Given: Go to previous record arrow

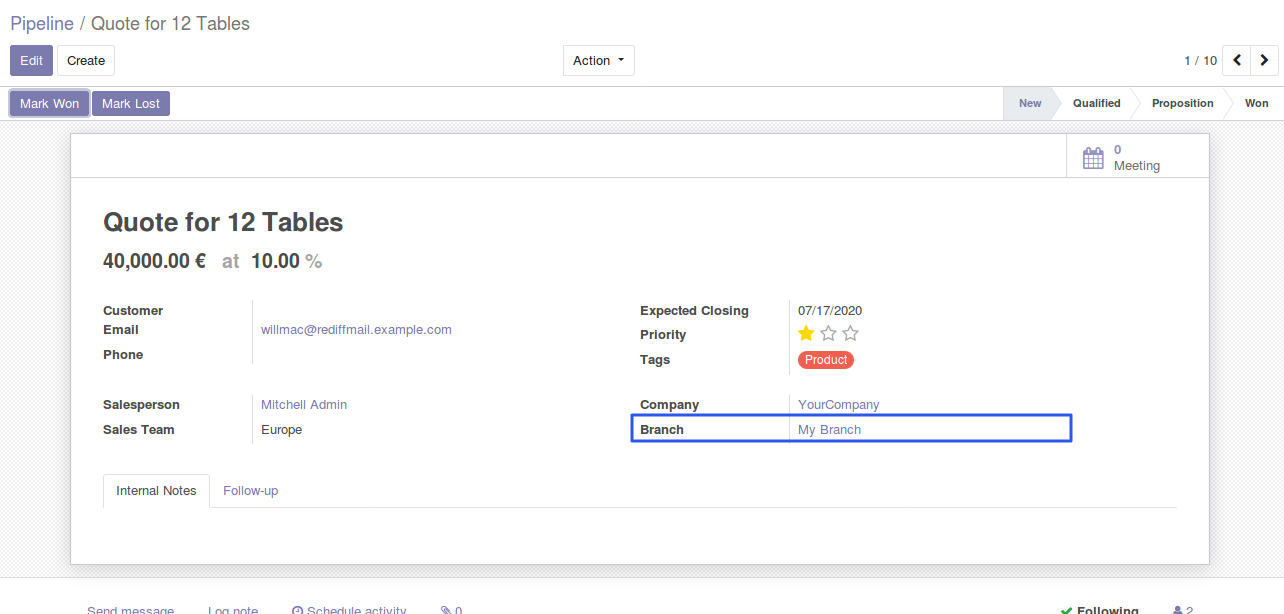Looking at the screenshot, I should [1237, 61].
